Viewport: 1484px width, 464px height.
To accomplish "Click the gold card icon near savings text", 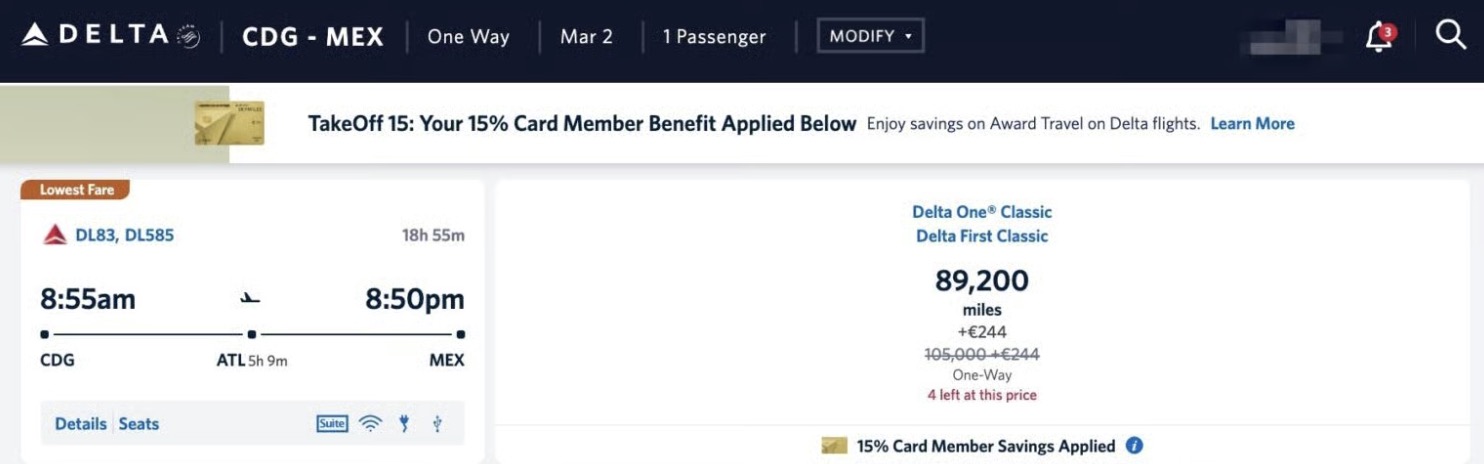I will point(834,446).
